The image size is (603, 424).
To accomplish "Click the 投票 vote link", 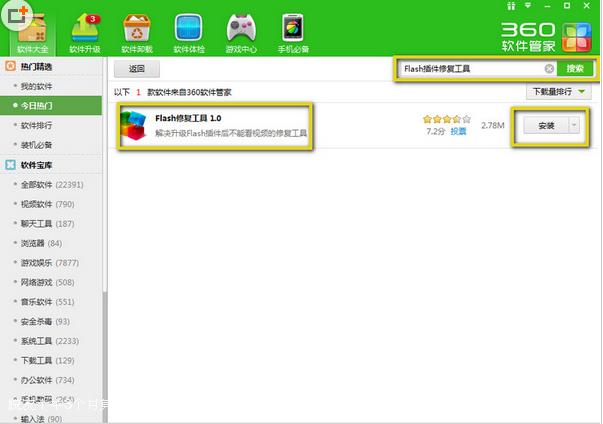I will point(458,131).
